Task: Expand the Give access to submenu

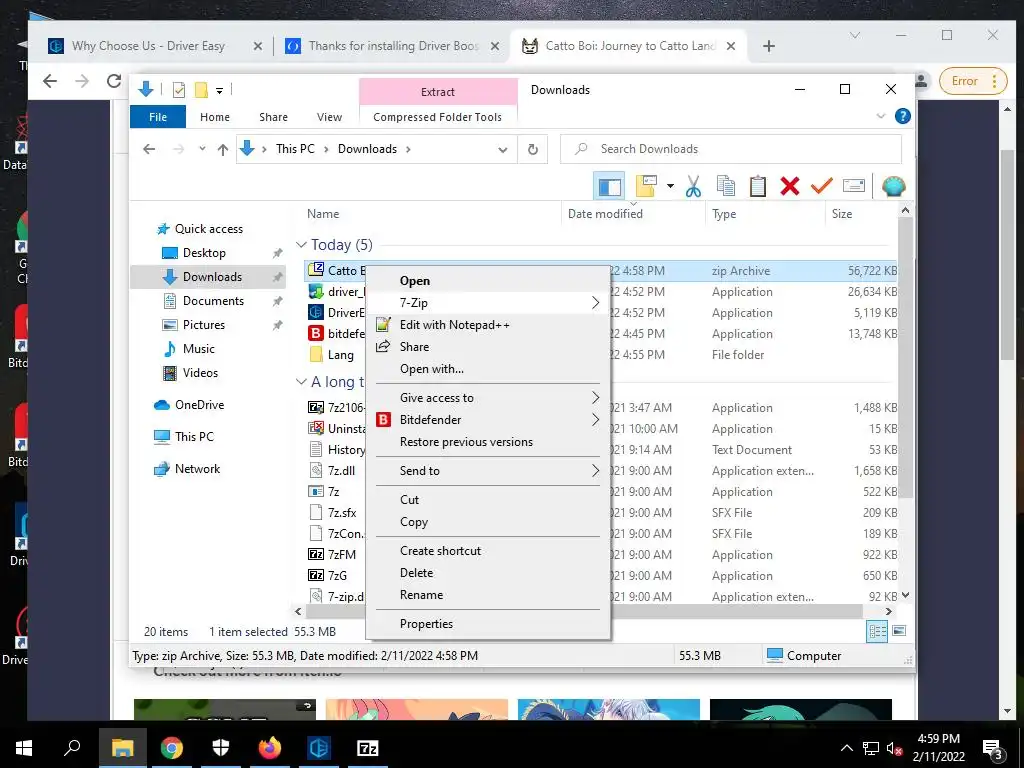Action: pos(488,398)
